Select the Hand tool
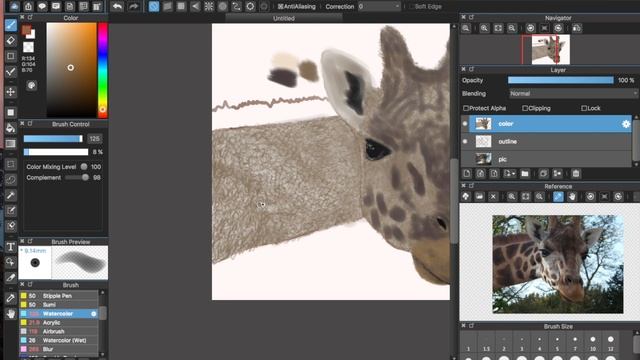 pos(11,313)
